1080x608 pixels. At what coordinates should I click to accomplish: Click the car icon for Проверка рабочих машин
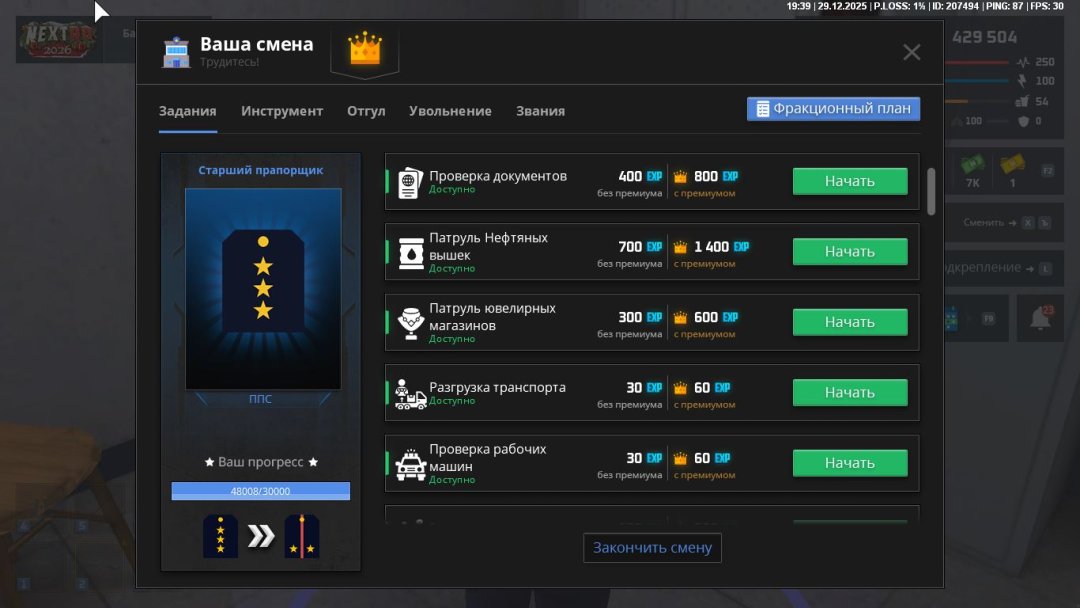[410, 464]
